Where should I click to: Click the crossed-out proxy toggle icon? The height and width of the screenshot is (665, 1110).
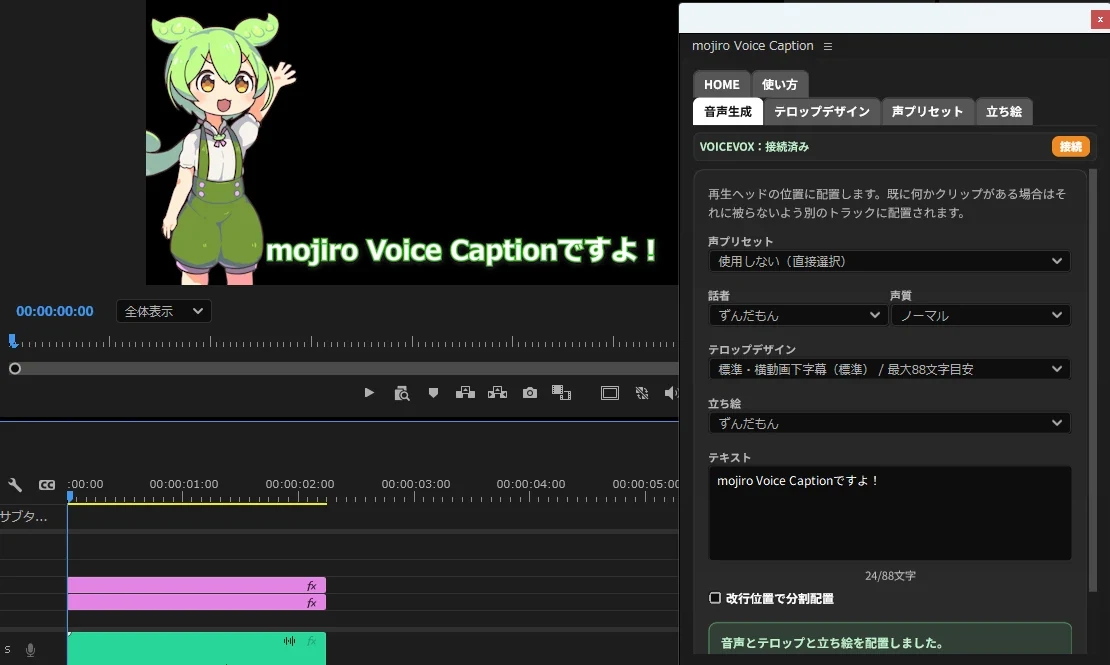(x=642, y=393)
